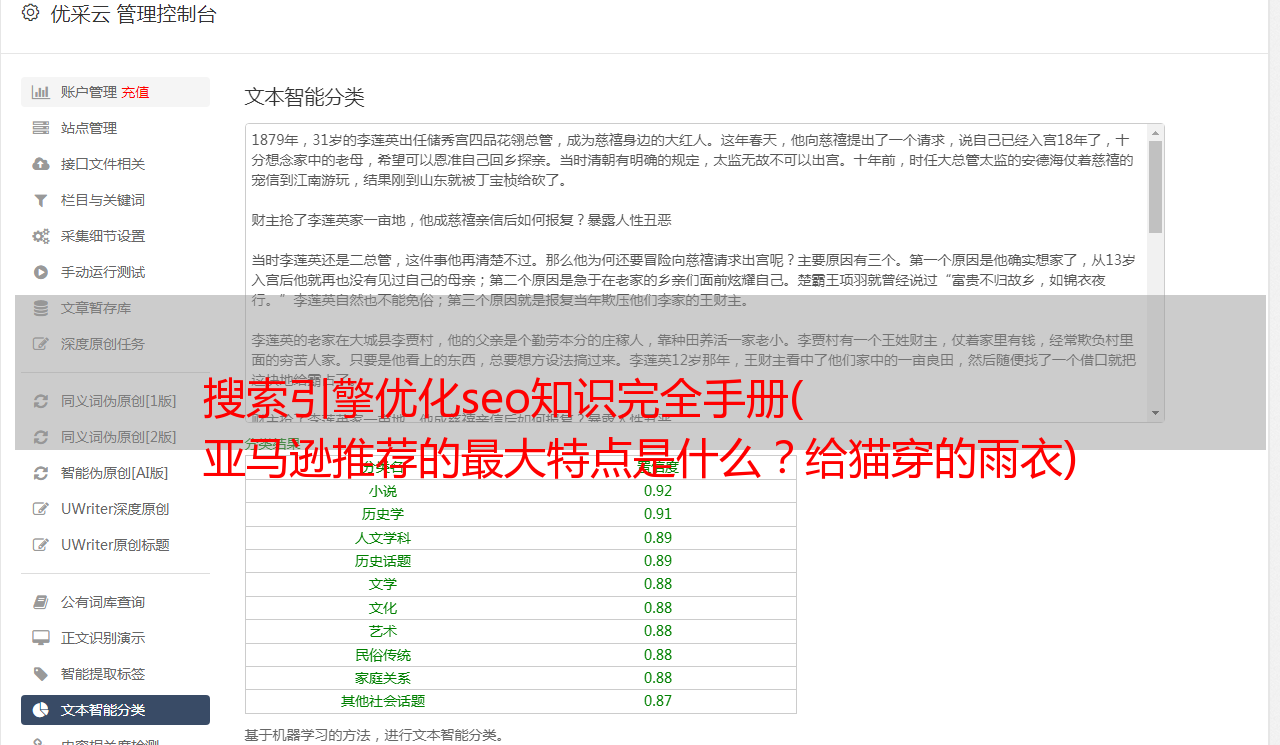
Task: Select the 民俗传统 category cell
Action: (383, 655)
